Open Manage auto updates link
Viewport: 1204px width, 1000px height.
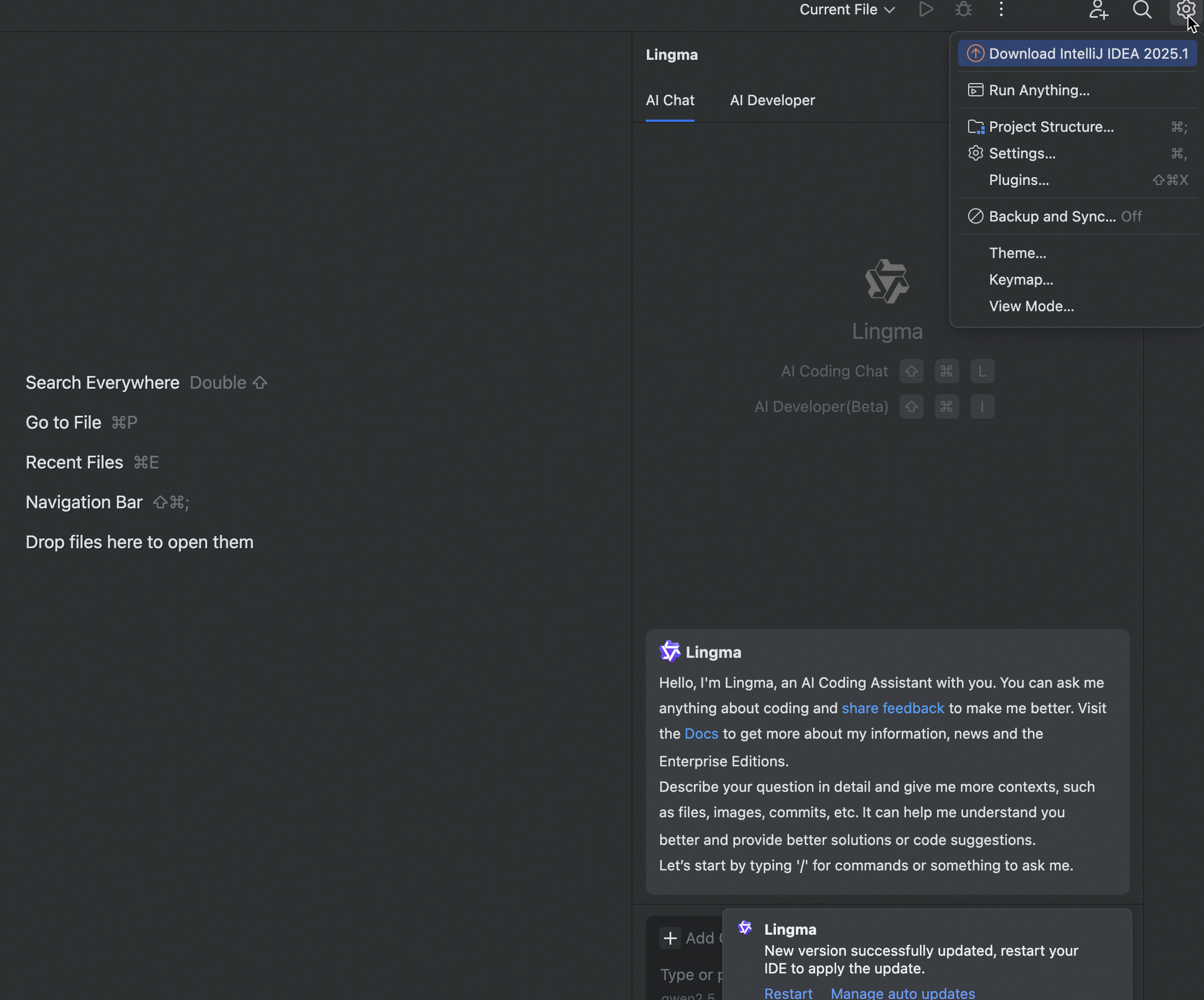902,993
